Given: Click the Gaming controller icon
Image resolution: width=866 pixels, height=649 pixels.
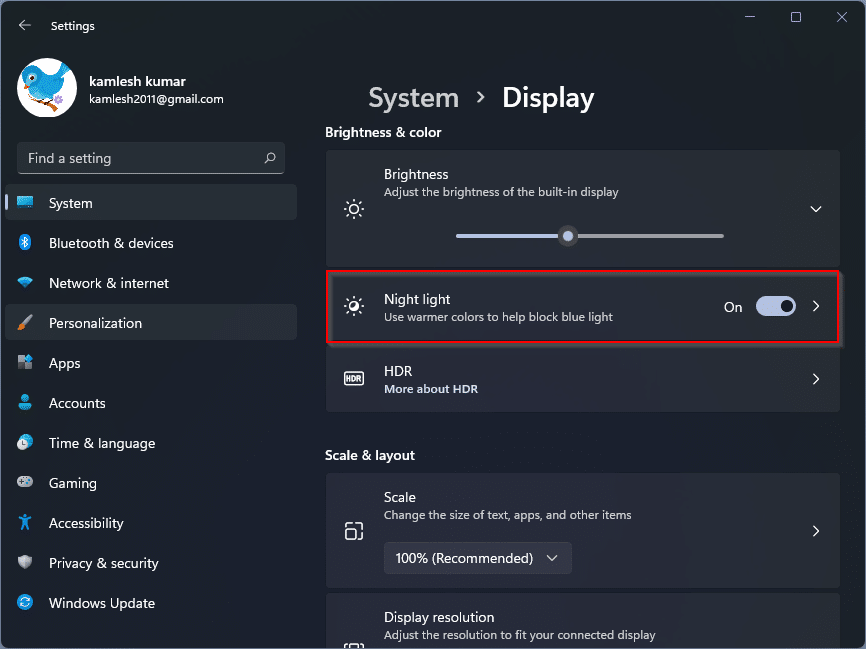Looking at the screenshot, I should (x=25, y=483).
